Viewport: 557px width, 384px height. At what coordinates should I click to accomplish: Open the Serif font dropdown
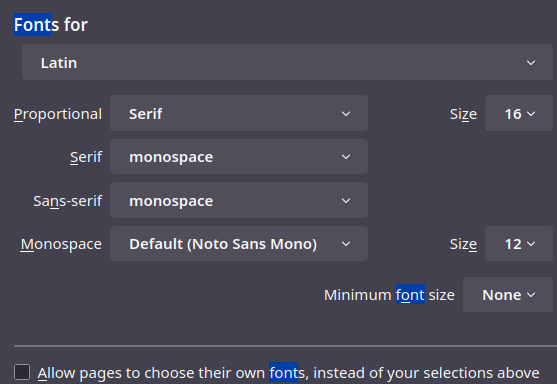[239, 157]
